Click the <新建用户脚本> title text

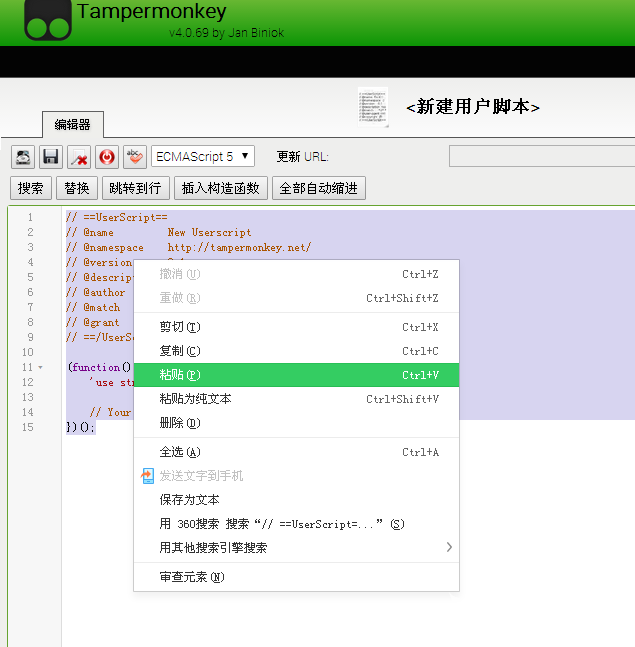(473, 107)
